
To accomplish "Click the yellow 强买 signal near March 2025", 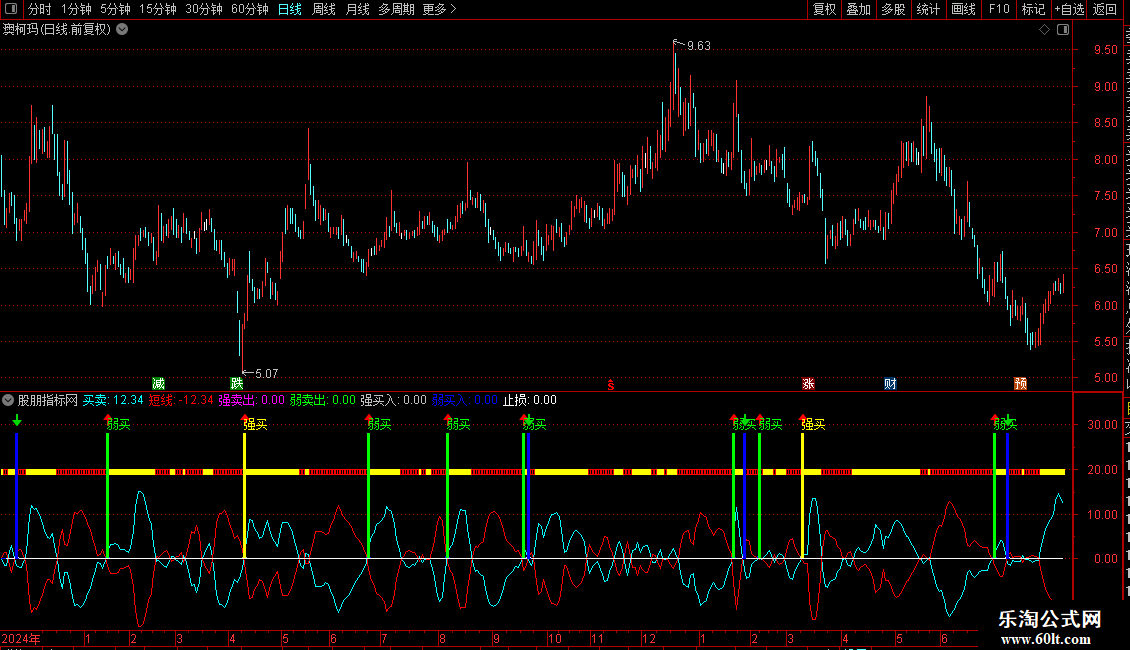I will click(813, 424).
